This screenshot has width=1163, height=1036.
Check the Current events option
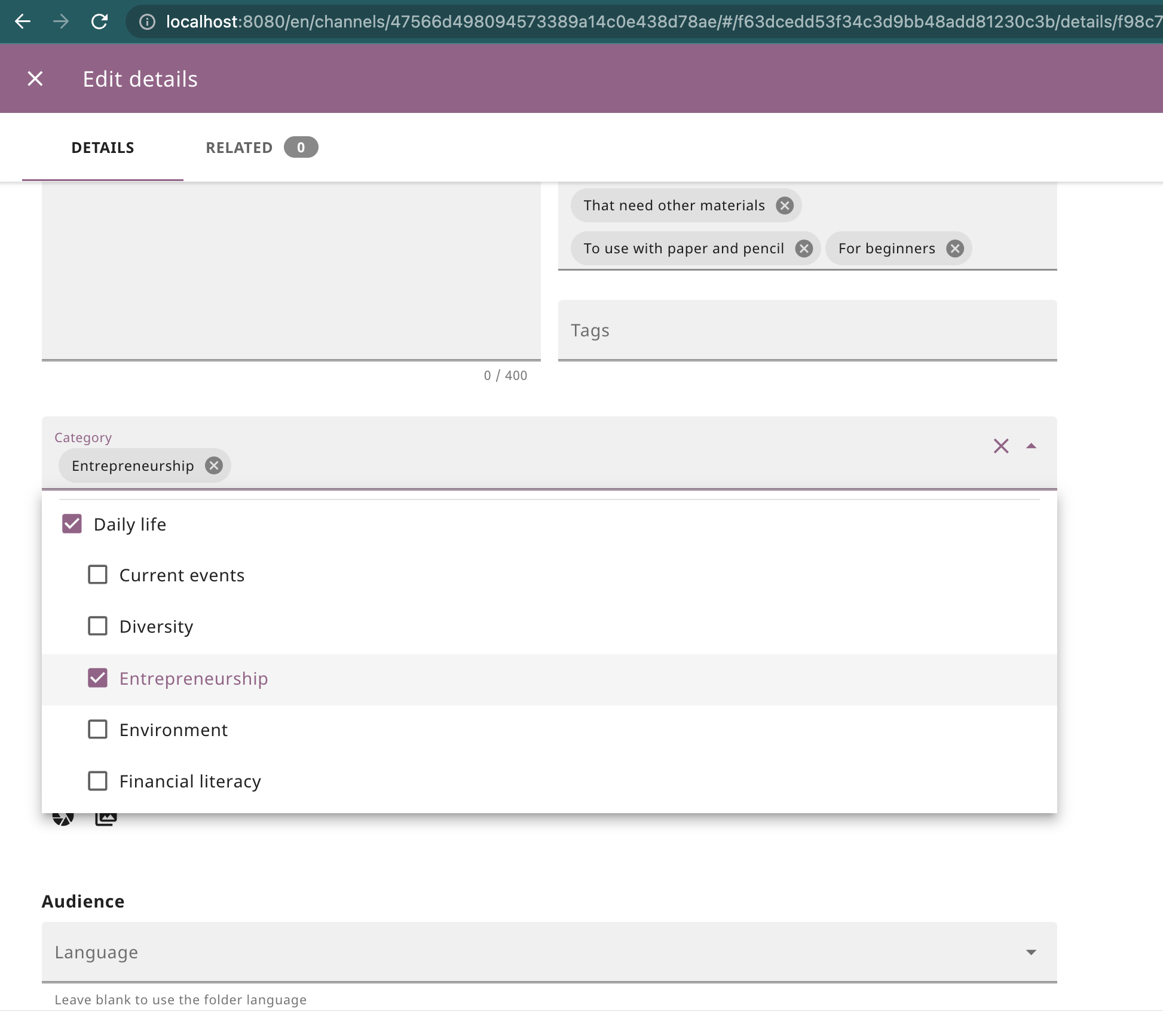tap(97, 575)
